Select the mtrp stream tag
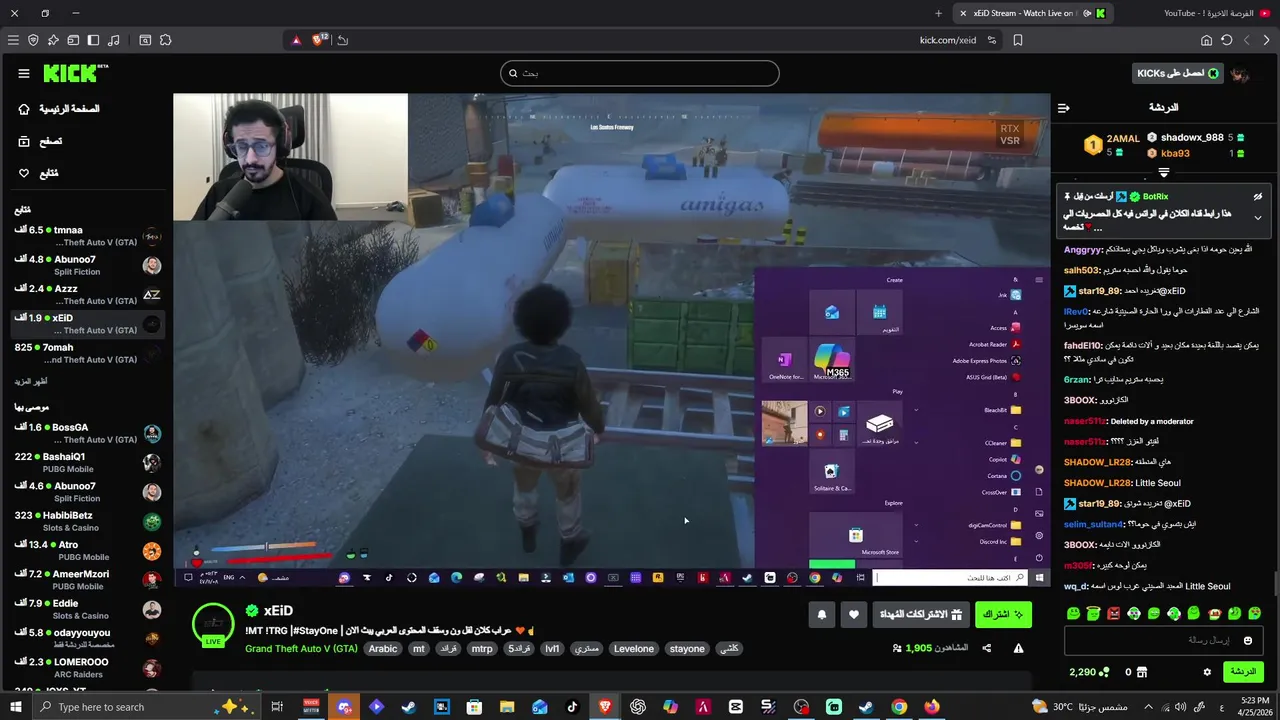Image resolution: width=1280 pixels, height=720 pixels. 482,649
